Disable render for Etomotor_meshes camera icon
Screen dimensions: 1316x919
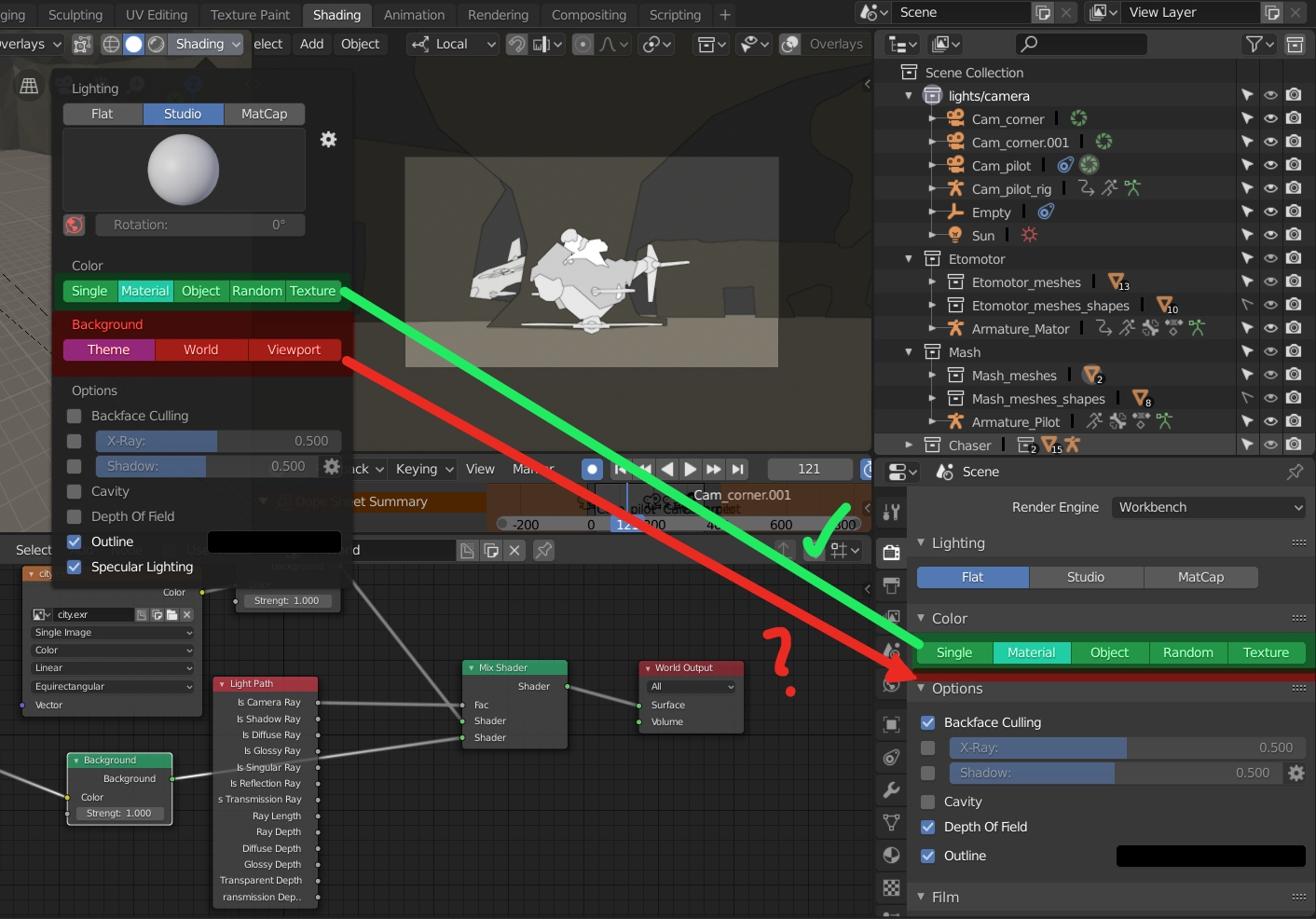pyautogui.click(x=1294, y=281)
